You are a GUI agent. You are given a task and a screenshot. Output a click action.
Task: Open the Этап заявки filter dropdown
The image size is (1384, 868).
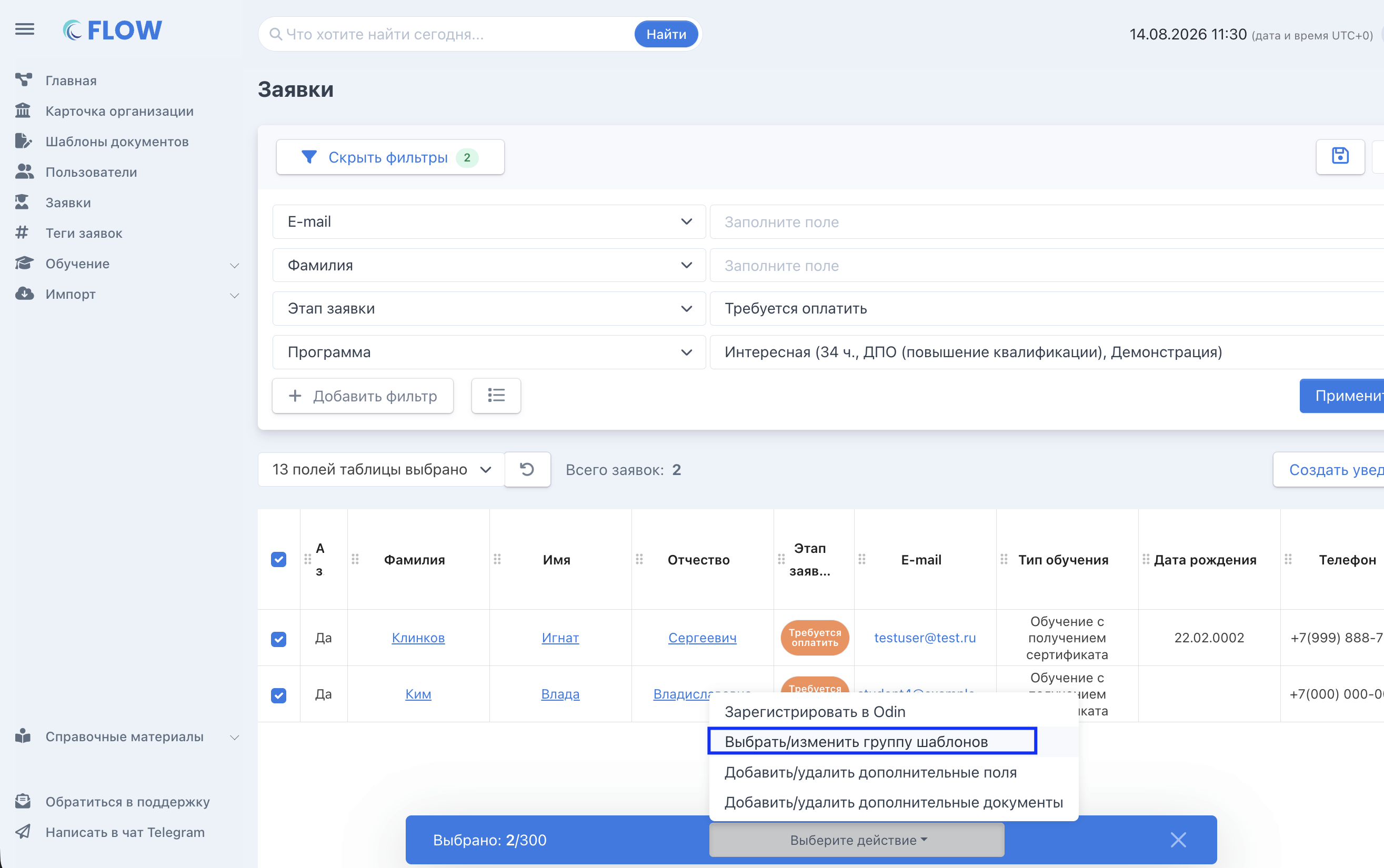click(489, 308)
